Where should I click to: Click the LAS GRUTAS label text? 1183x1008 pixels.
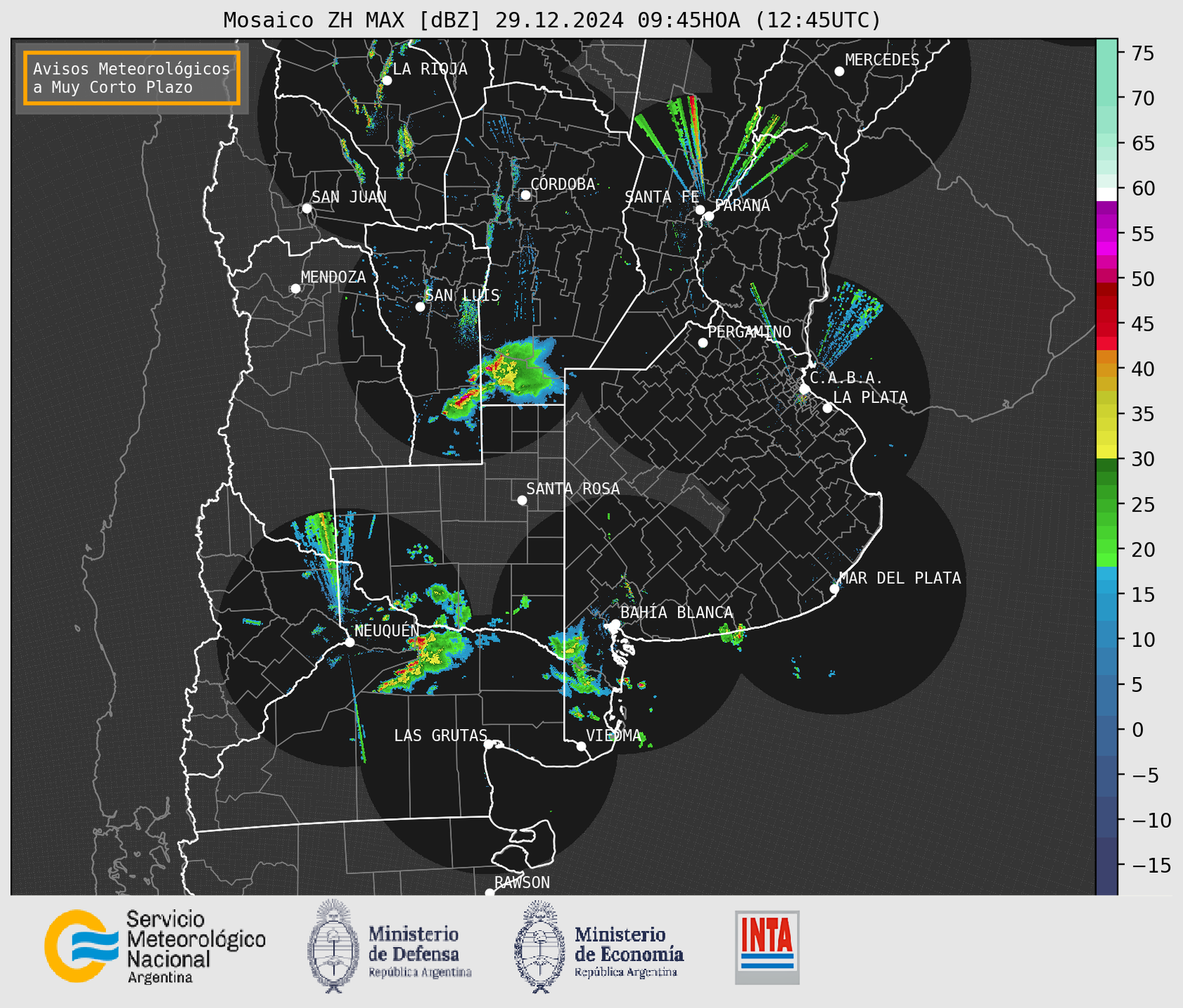coord(440,735)
